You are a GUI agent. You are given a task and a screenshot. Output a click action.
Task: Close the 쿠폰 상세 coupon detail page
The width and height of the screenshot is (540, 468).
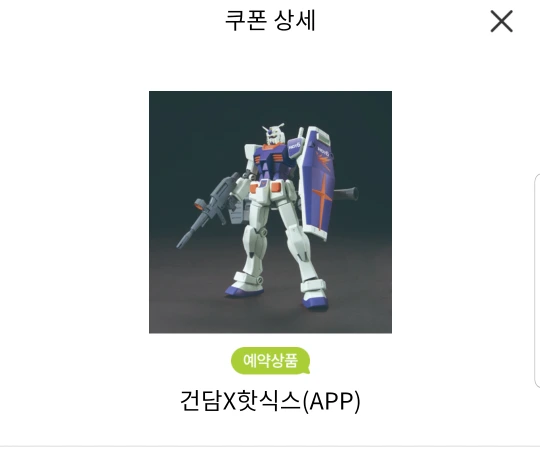point(501,21)
